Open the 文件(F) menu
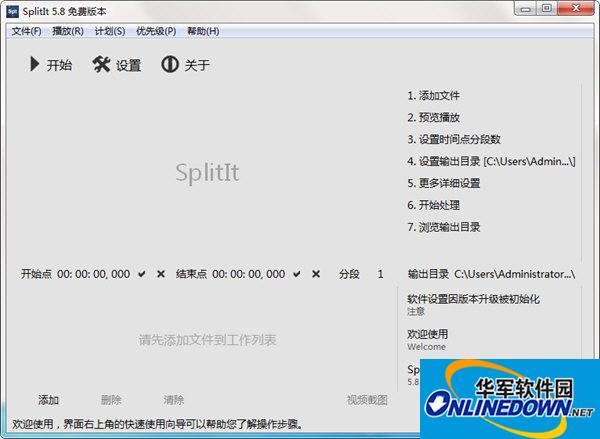 pos(26,31)
